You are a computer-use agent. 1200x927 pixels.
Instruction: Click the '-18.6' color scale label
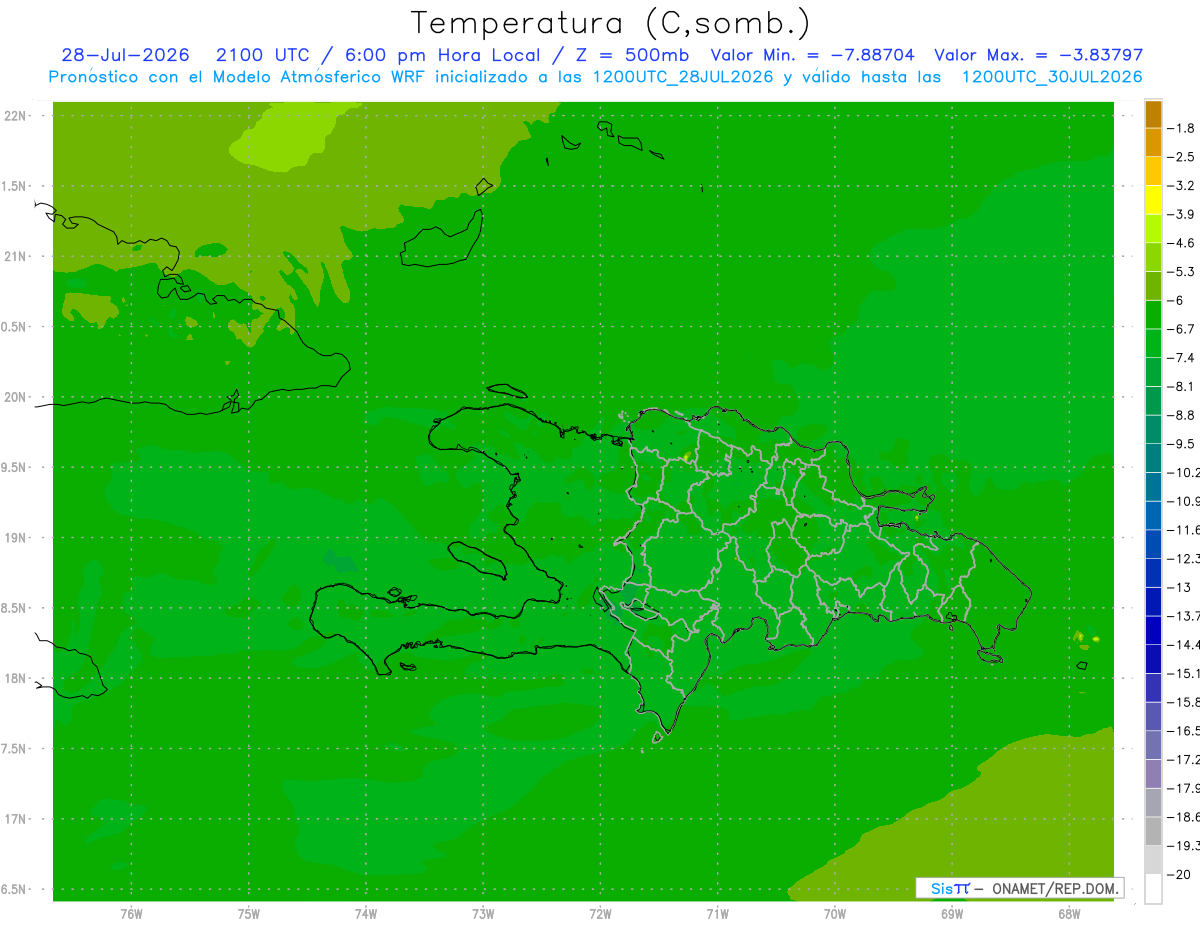point(1185,816)
